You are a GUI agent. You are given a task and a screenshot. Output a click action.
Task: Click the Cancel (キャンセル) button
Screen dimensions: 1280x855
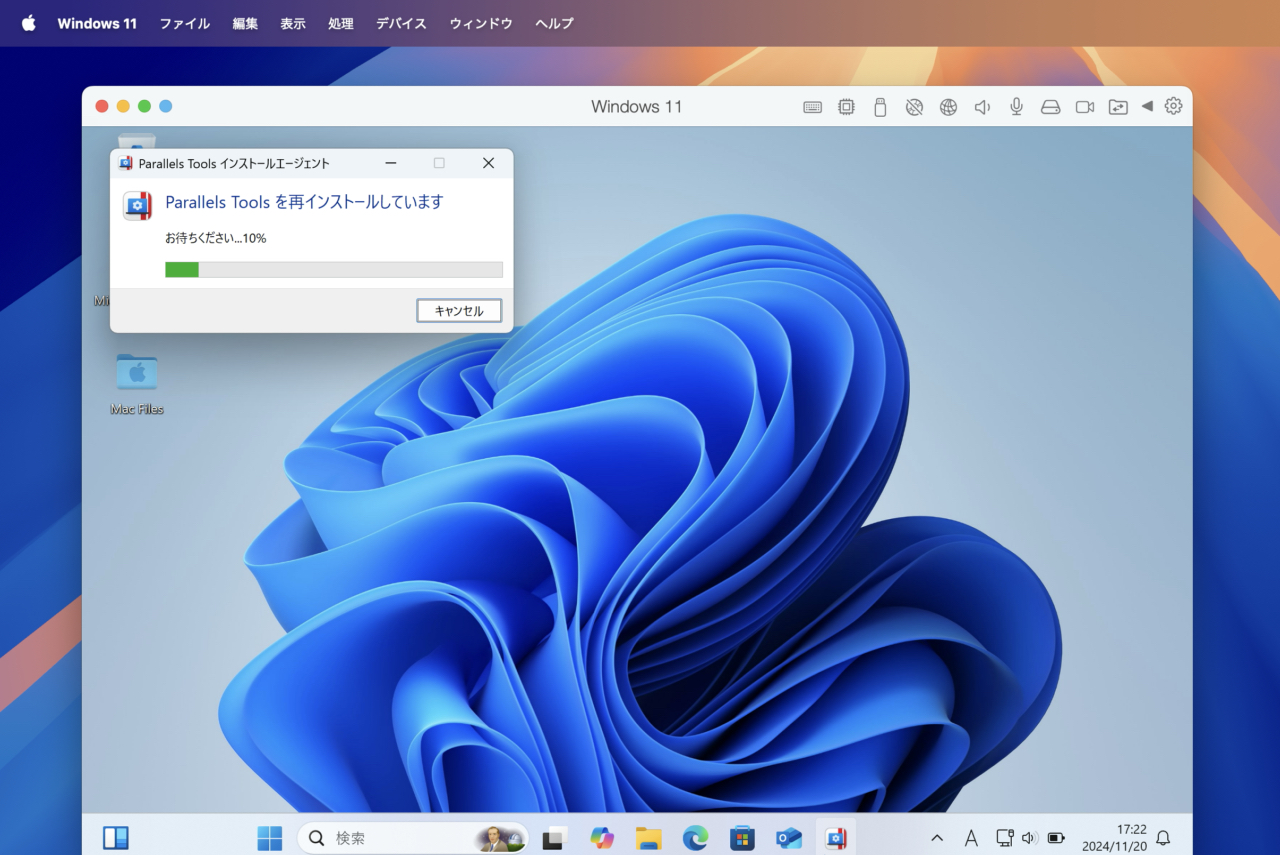click(x=459, y=311)
